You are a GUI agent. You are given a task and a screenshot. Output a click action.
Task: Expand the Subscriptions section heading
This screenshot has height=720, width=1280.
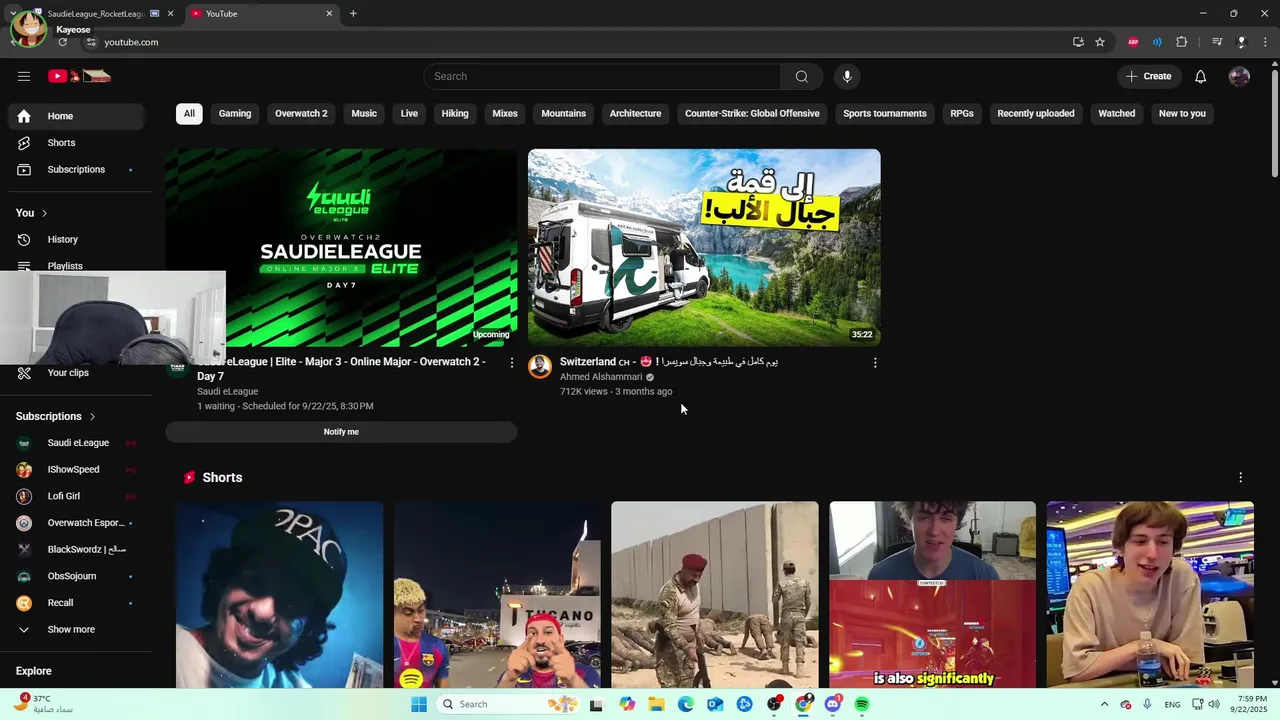[56, 416]
